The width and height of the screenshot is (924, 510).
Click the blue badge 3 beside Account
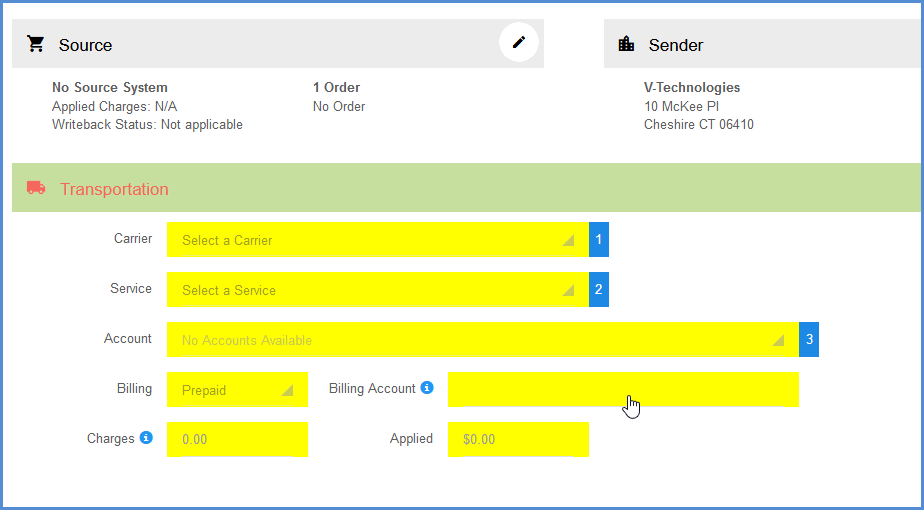tap(809, 340)
